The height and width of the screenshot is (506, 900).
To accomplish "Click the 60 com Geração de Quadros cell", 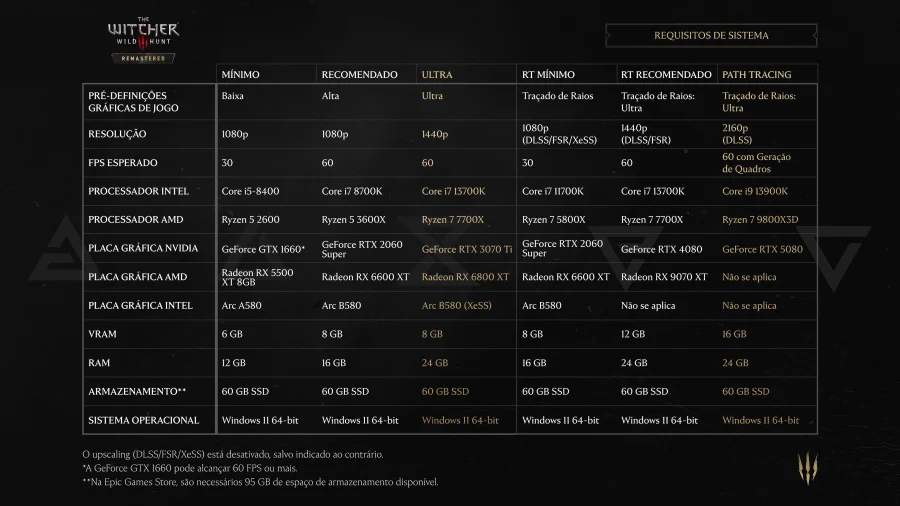I will point(757,162).
